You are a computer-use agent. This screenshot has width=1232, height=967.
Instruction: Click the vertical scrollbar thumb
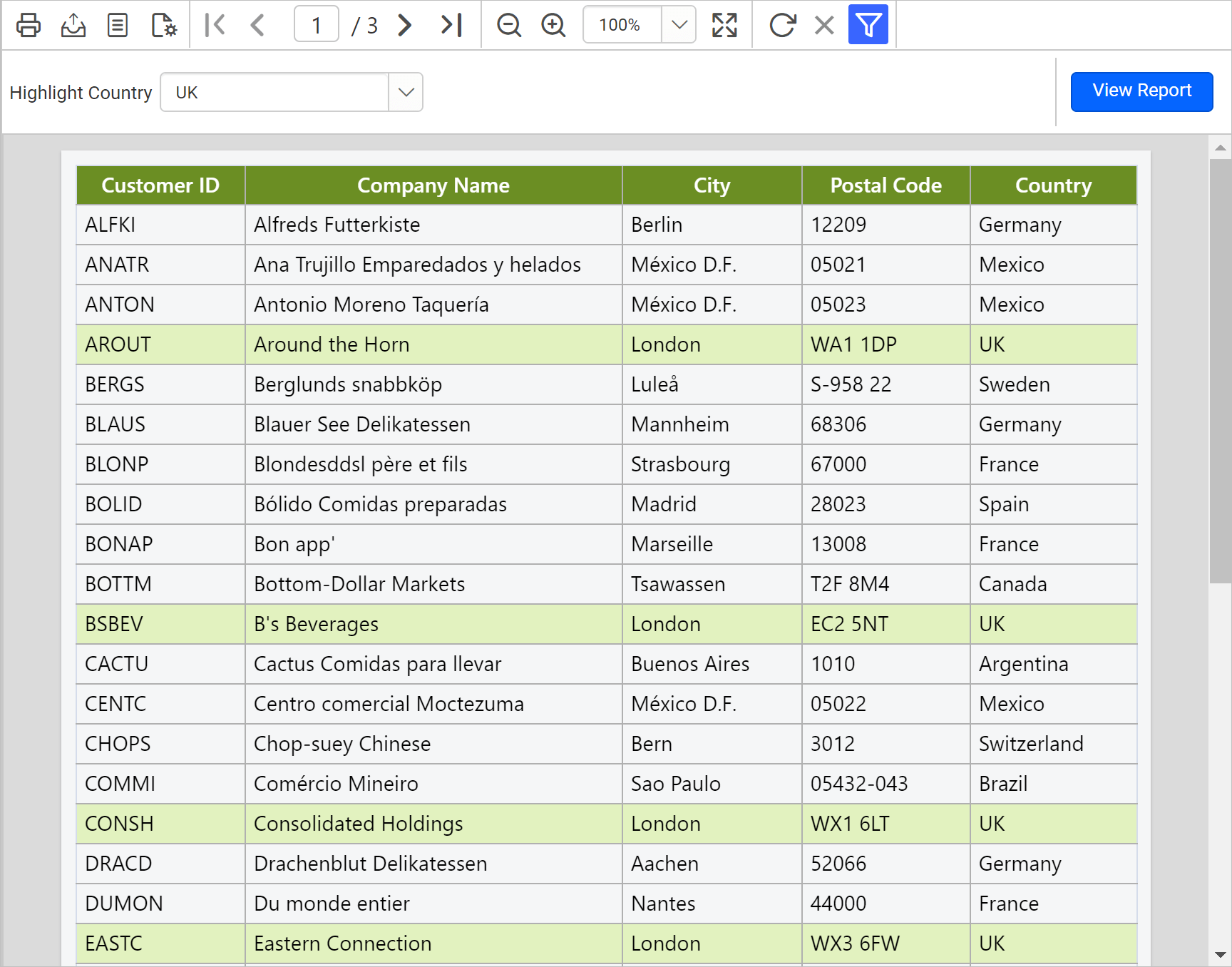coord(1221,371)
